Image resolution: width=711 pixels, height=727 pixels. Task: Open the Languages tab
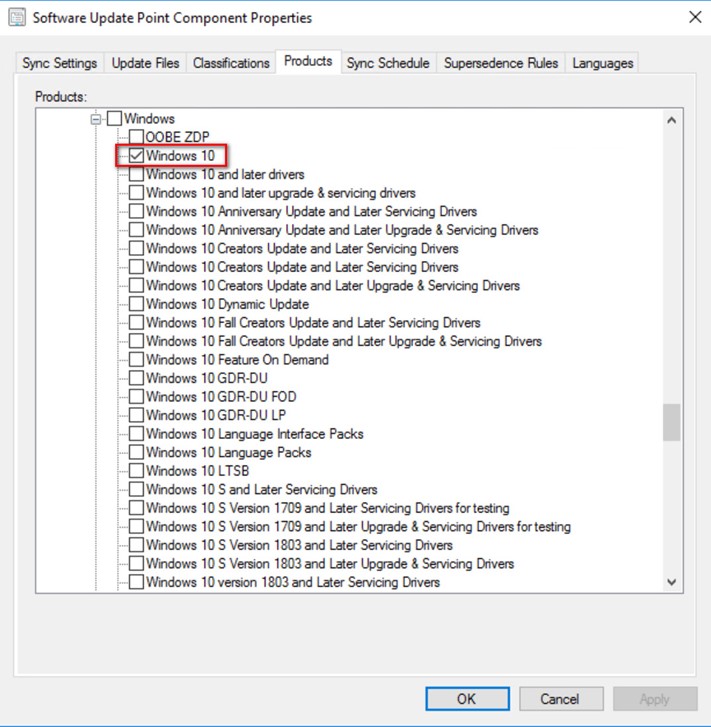[x=602, y=63]
